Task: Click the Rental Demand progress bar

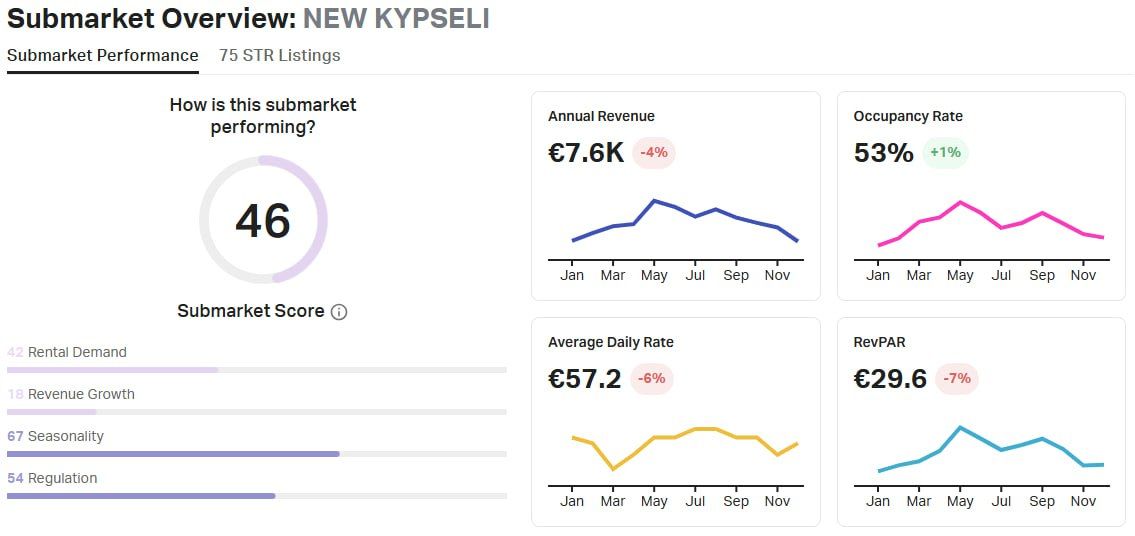Action: point(256,370)
